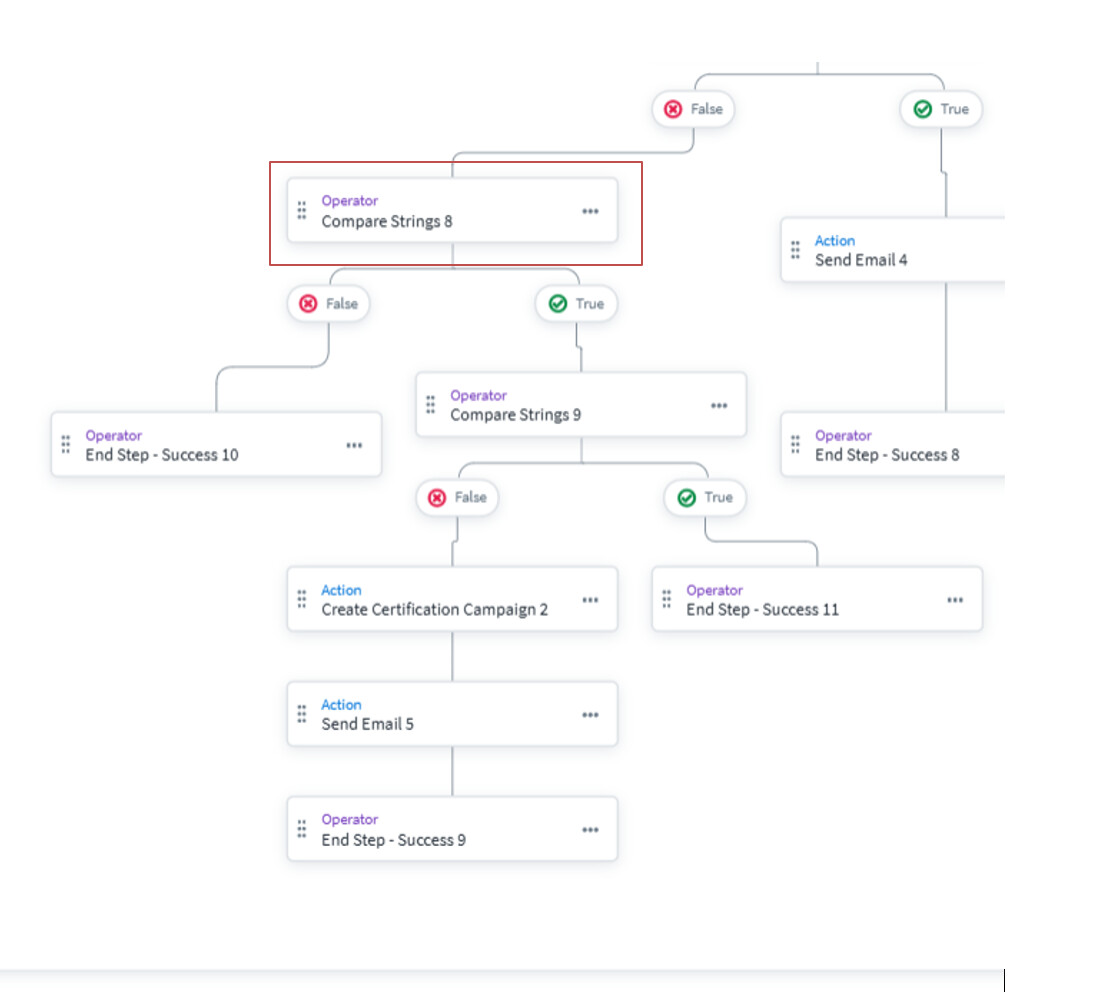Click drag handle of Send Email 4
Image resolution: width=1107 pixels, height=992 pixels.
796,250
